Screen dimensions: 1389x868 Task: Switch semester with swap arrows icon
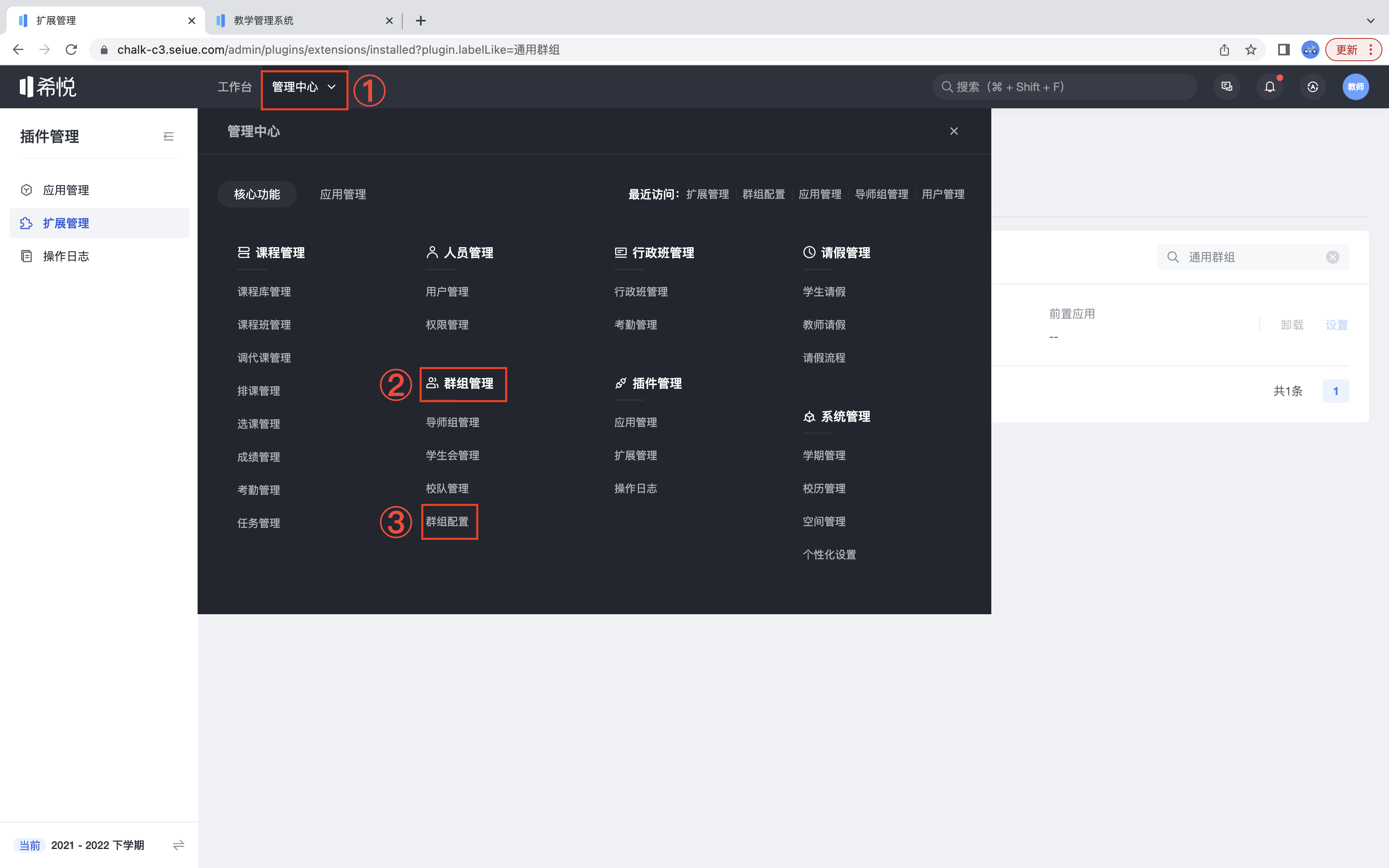(x=179, y=845)
